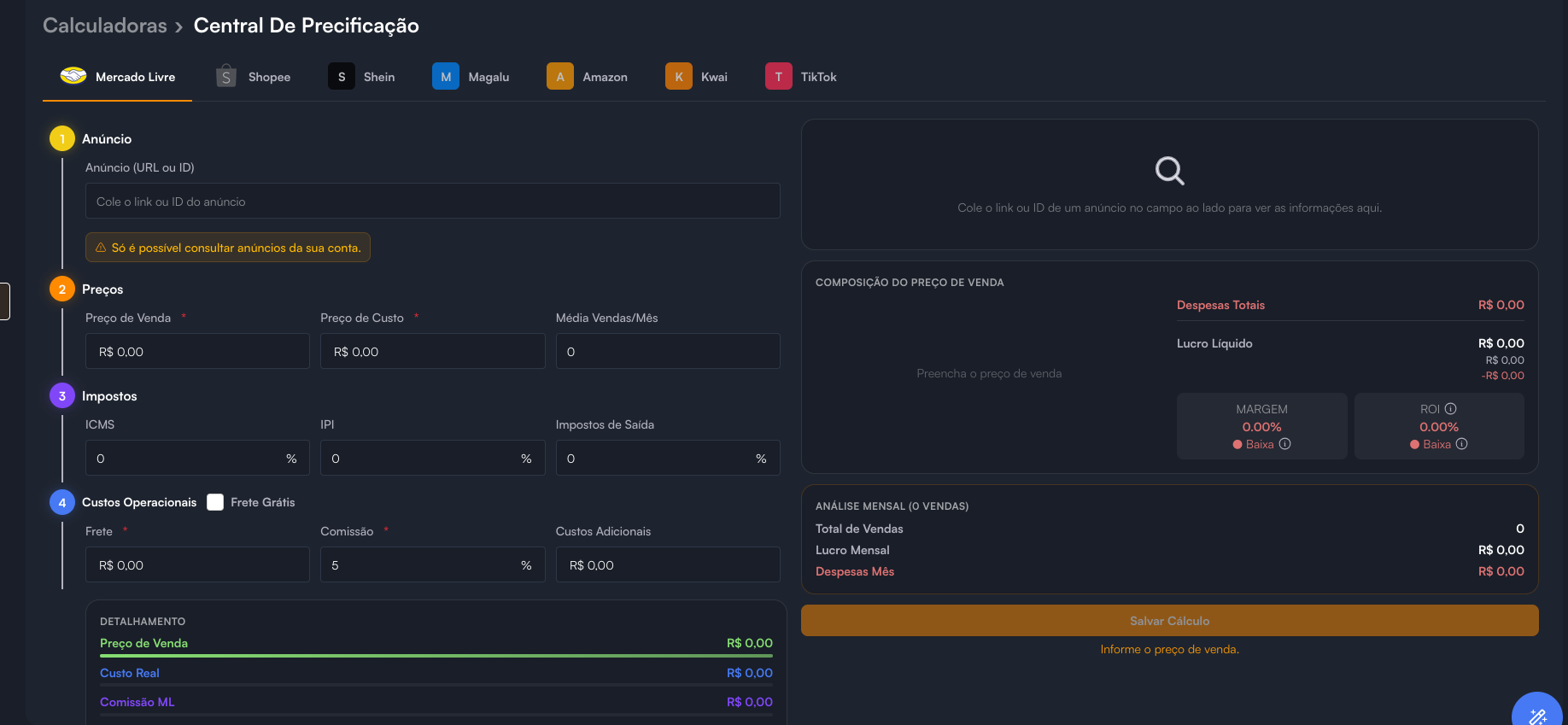Click the Shopee bag icon

[x=226, y=76]
